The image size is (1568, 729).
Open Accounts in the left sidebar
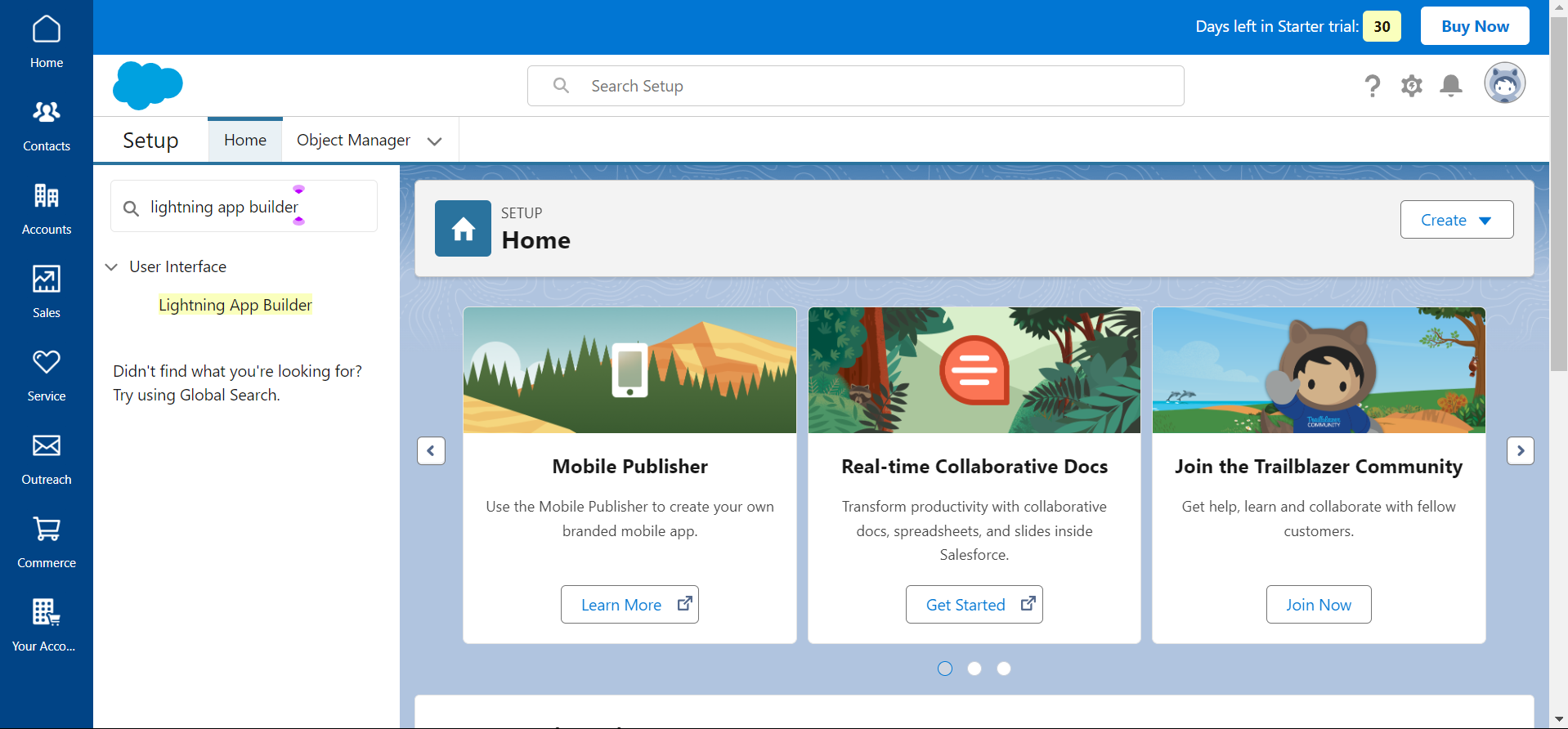click(x=47, y=208)
